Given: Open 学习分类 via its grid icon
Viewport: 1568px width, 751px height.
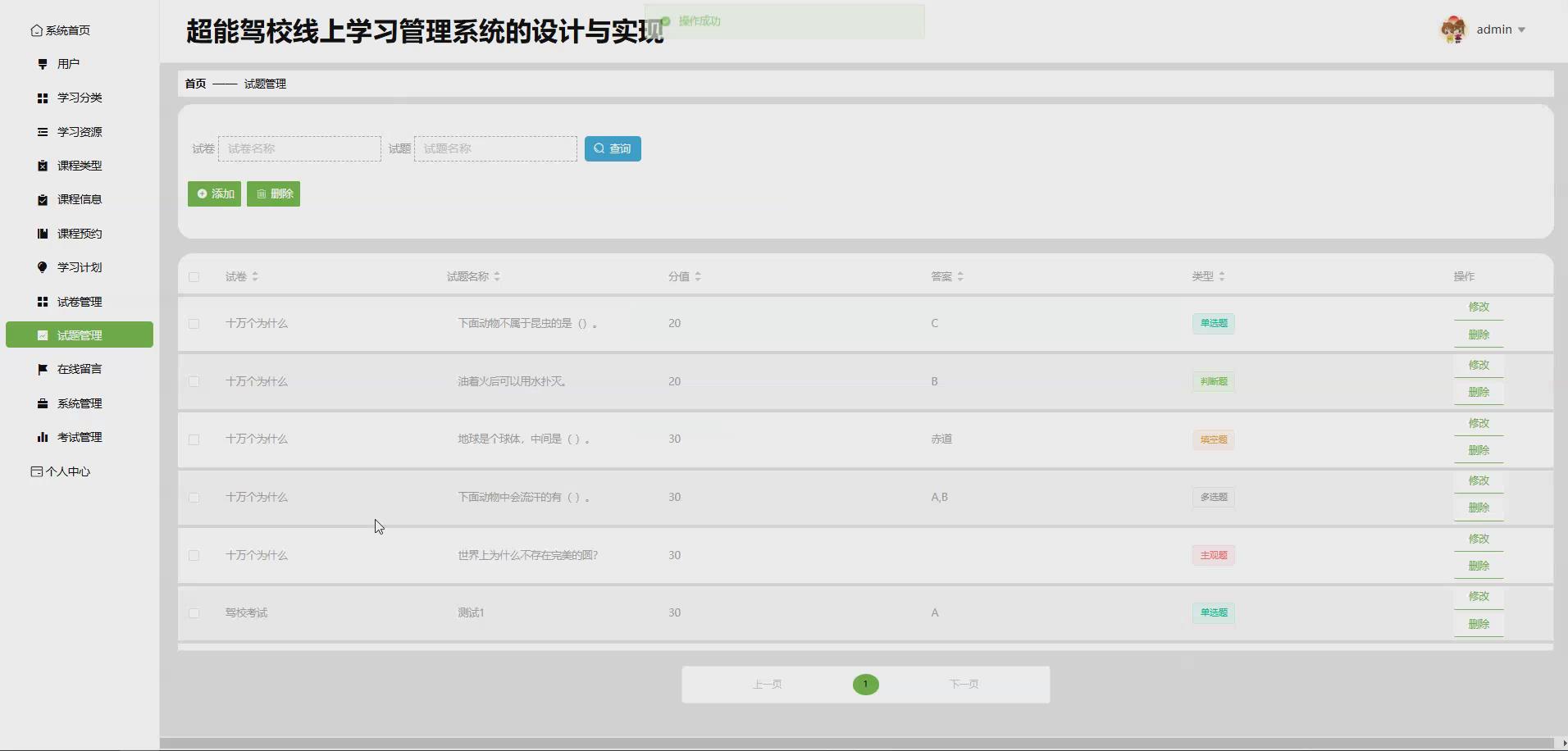Looking at the screenshot, I should (41, 98).
